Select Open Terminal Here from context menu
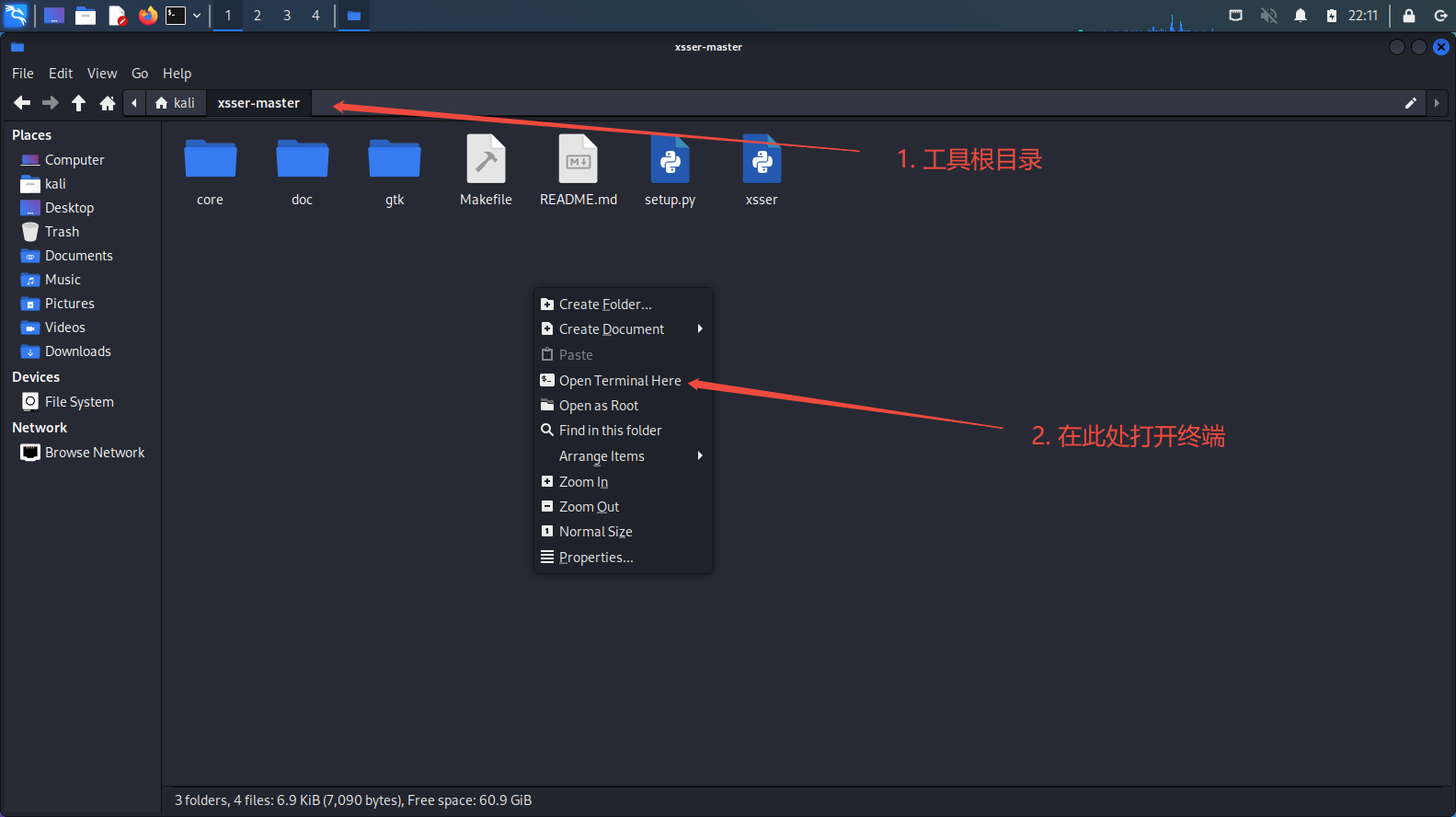The image size is (1456, 817). point(620,381)
